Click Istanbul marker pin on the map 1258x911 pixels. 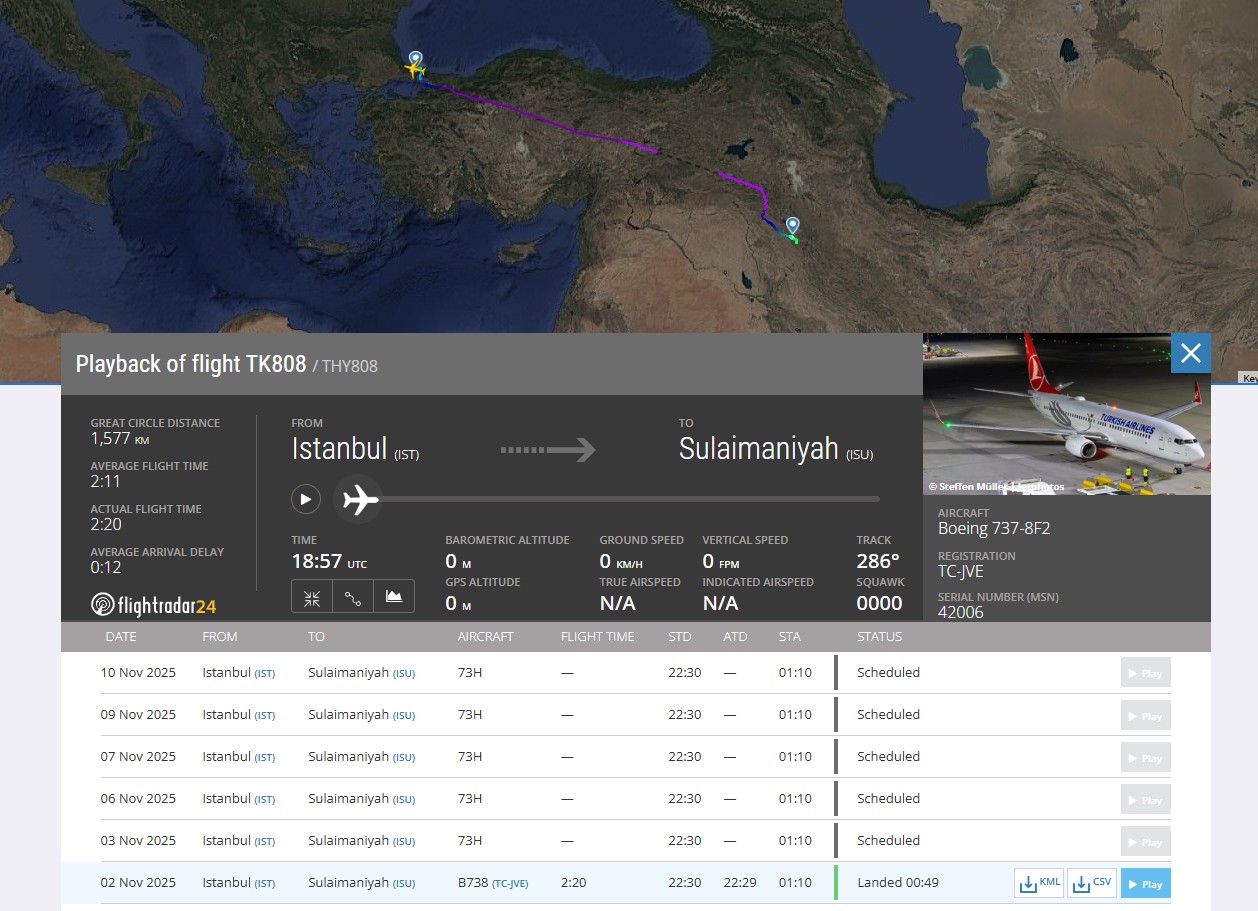(x=416, y=58)
